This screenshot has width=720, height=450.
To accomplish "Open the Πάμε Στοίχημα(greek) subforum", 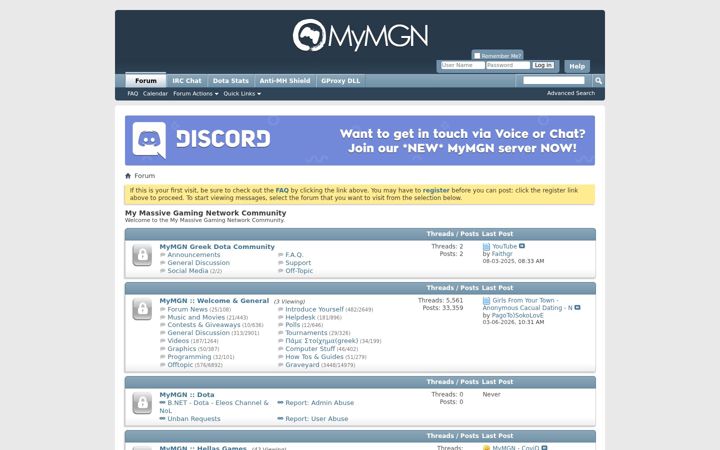I will coord(321,341).
